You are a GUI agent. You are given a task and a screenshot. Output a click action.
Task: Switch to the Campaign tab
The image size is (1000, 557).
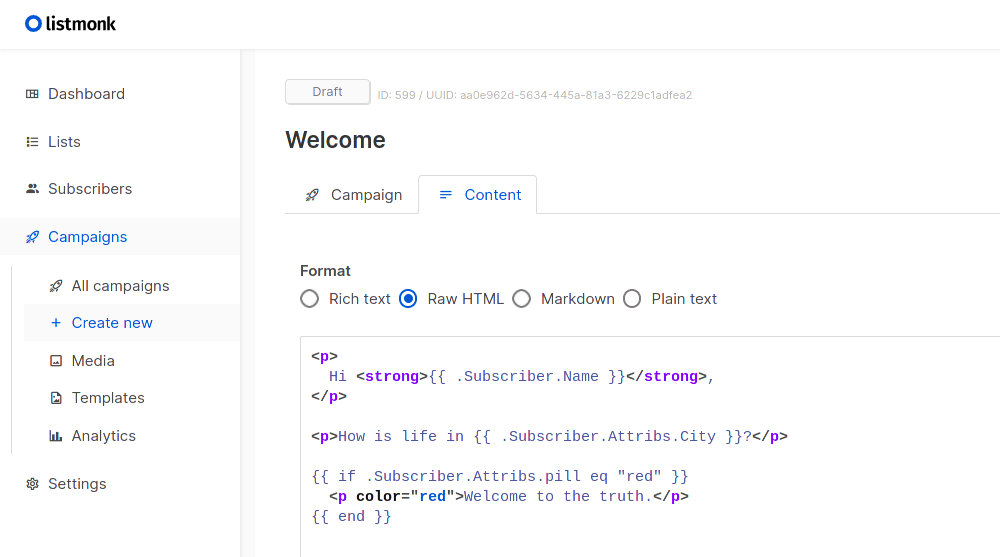click(354, 195)
